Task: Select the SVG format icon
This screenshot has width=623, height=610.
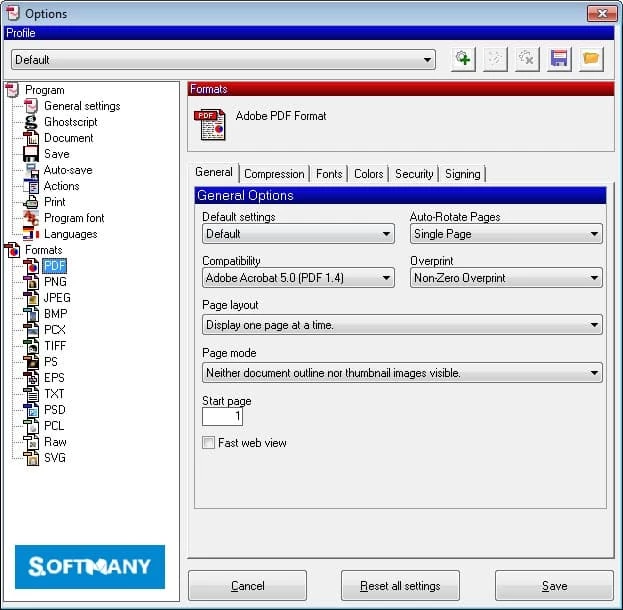Action: click(x=31, y=458)
